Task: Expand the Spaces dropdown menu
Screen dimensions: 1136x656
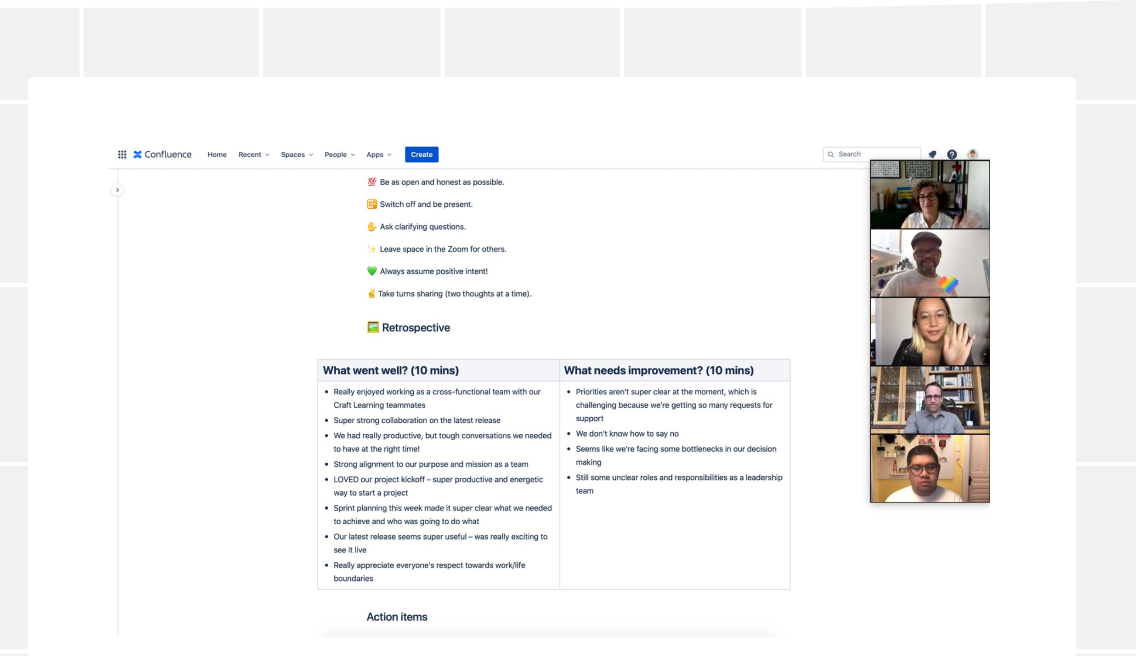Action: click(297, 154)
